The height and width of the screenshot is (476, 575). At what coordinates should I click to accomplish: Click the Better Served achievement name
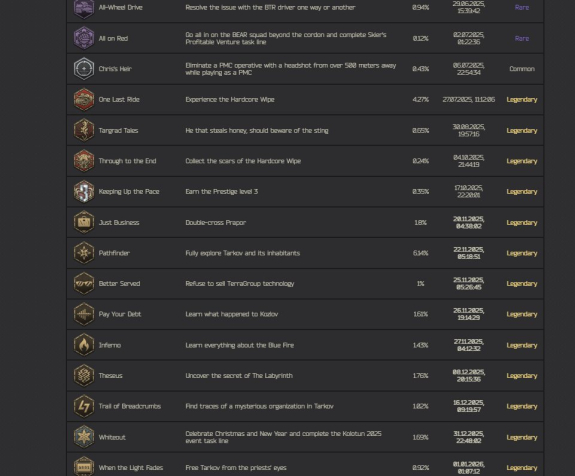tap(119, 283)
